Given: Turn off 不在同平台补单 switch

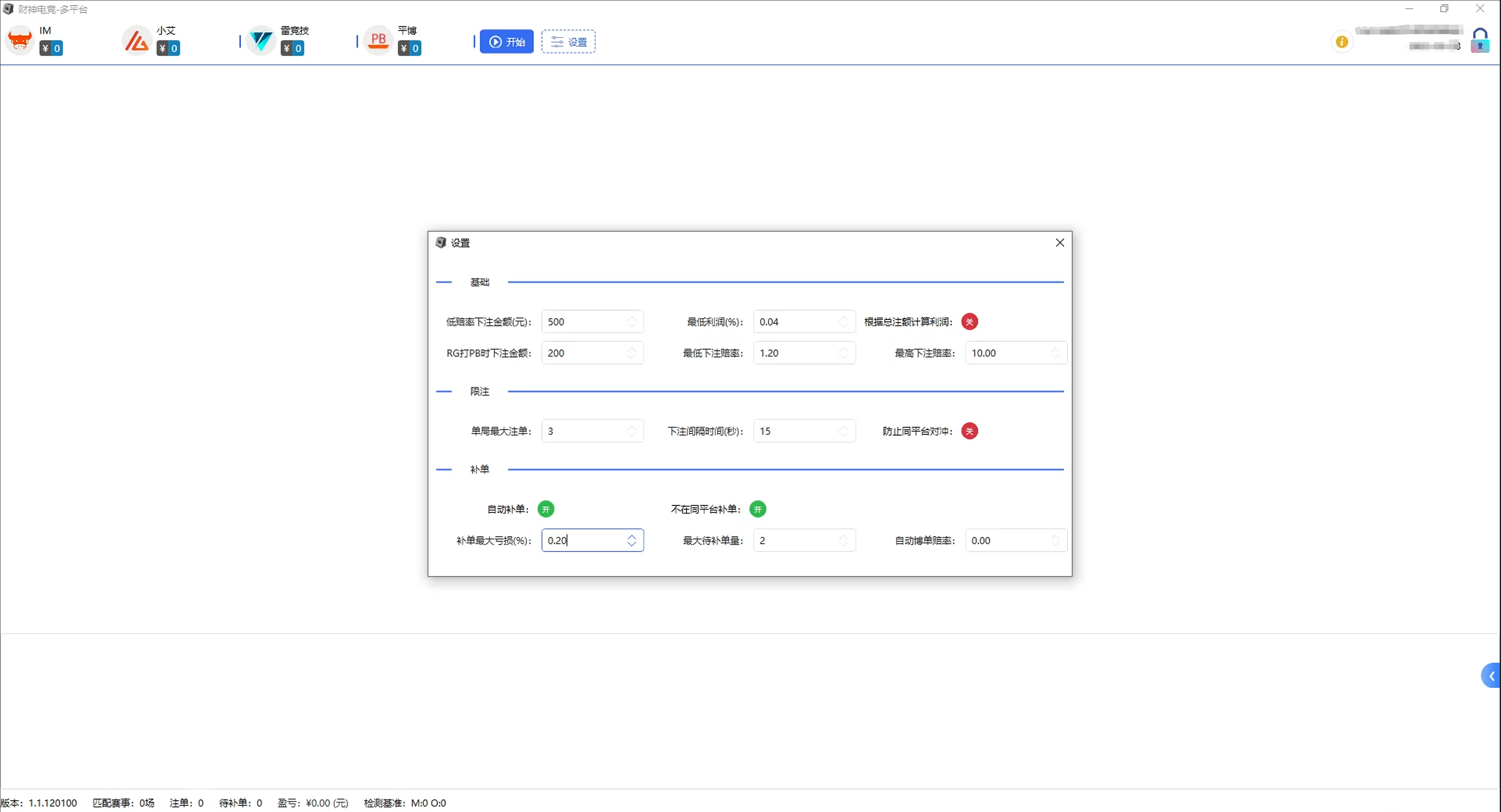Looking at the screenshot, I should [x=757, y=509].
